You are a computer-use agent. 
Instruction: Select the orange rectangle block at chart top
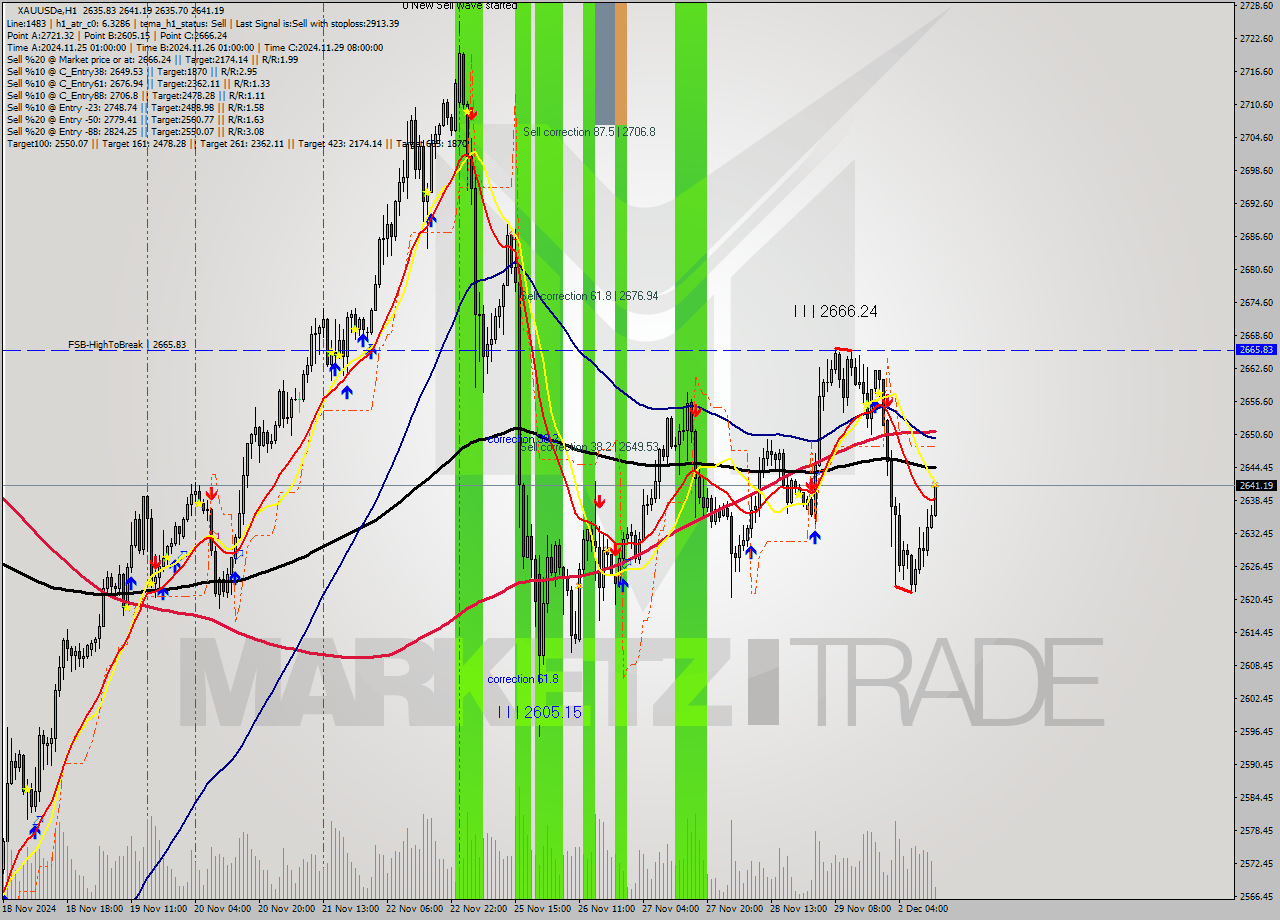pyautogui.click(x=621, y=62)
